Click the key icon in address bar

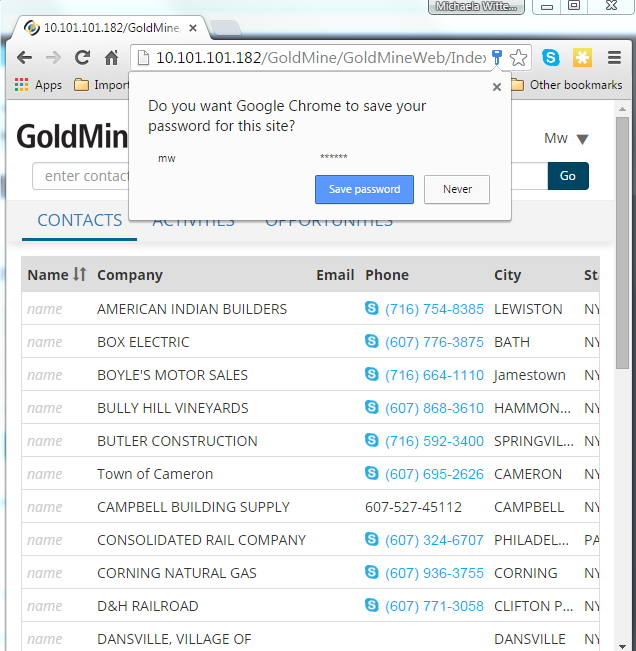coord(497,58)
